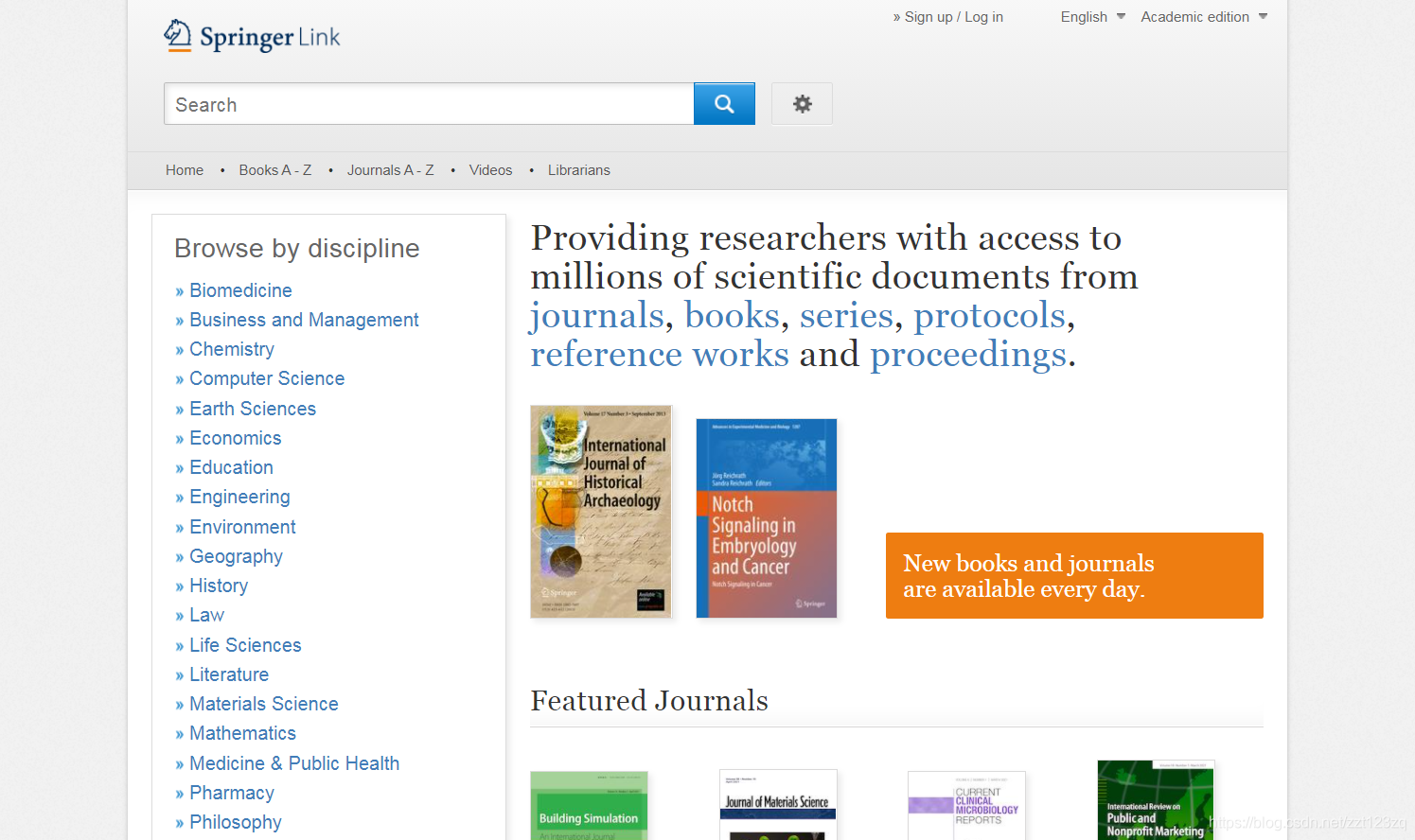
Task: Browse the Literature discipline
Action: coord(229,674)
